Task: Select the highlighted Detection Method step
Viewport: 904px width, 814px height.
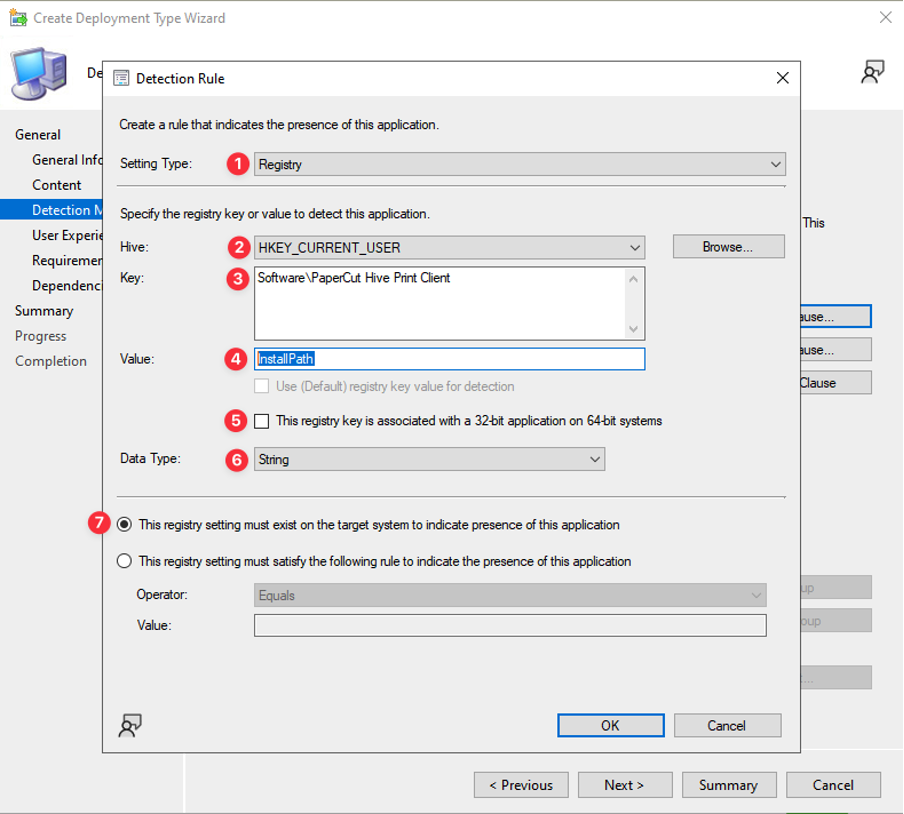Action: 51,210
